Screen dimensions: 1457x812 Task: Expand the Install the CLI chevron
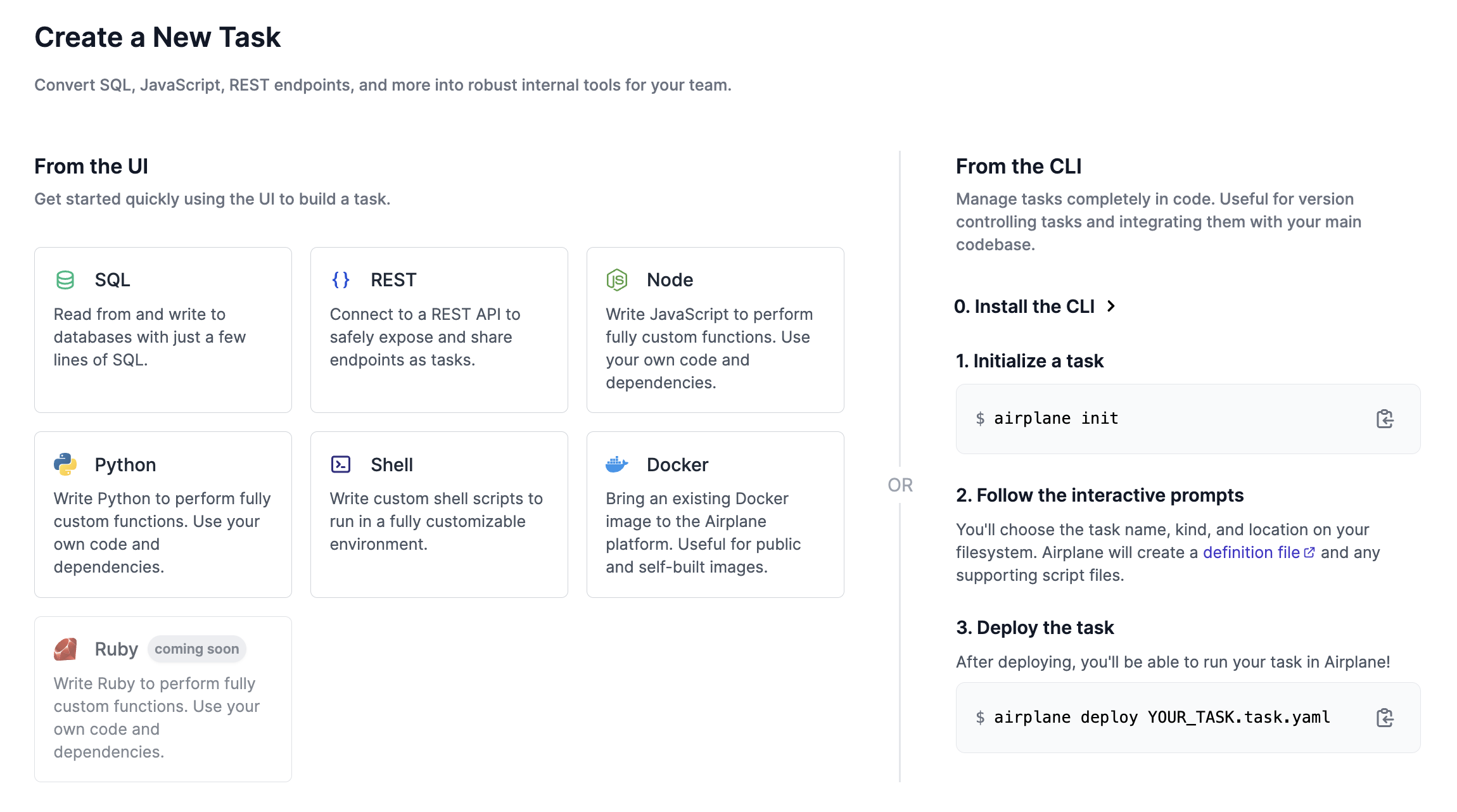click(x=1111, y=307)
